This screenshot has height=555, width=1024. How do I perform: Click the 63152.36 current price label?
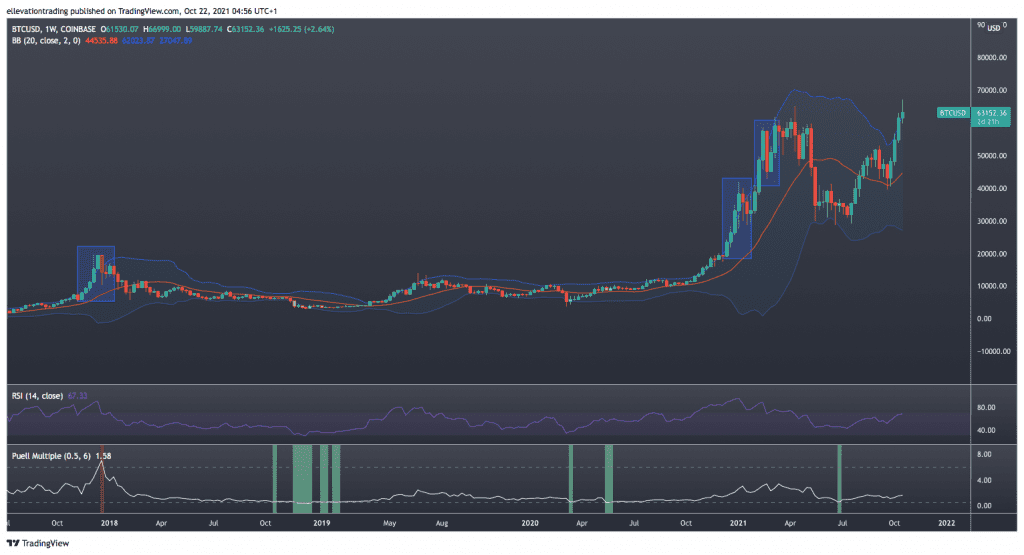[x=992, y=113]
